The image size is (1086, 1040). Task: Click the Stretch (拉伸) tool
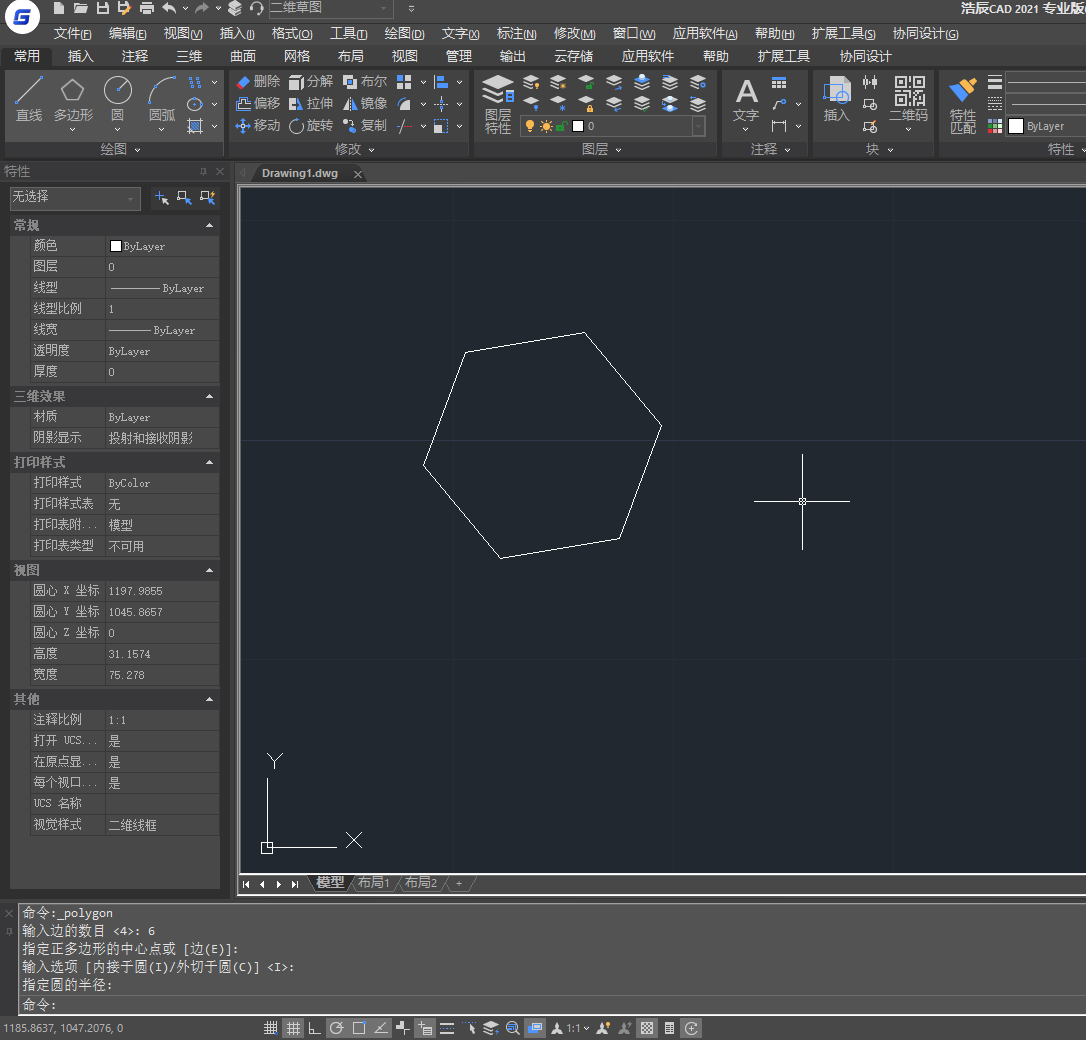(310, 104)
